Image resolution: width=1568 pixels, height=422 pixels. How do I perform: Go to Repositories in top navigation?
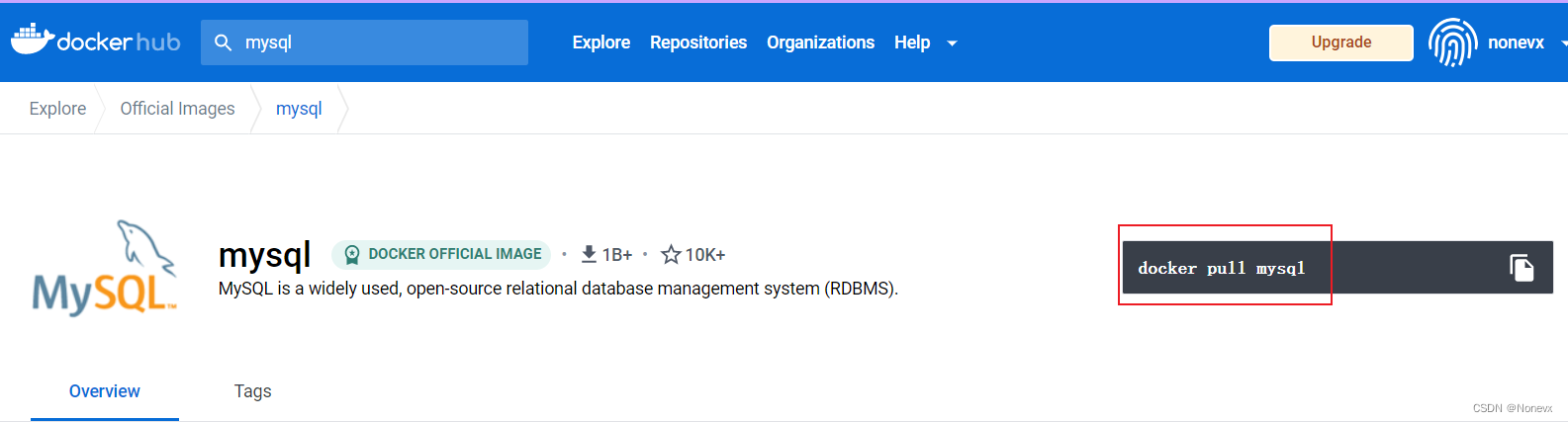pyautogui.click(x=698, y=42)
